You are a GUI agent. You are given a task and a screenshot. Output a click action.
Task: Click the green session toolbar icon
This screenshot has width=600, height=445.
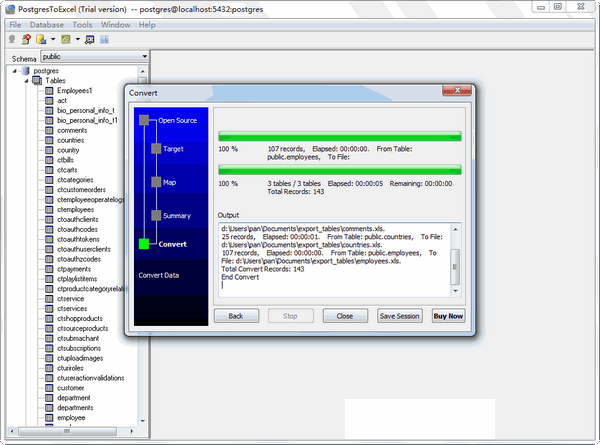(x=66, y=39)
